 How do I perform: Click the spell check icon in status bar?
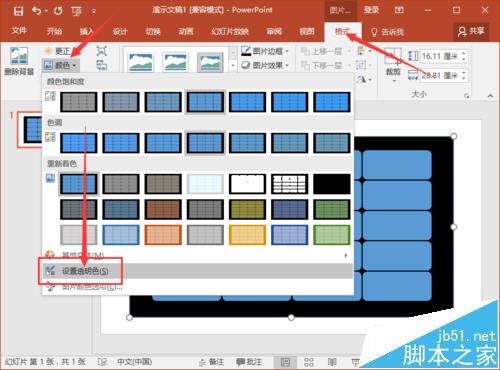[102, 362]
